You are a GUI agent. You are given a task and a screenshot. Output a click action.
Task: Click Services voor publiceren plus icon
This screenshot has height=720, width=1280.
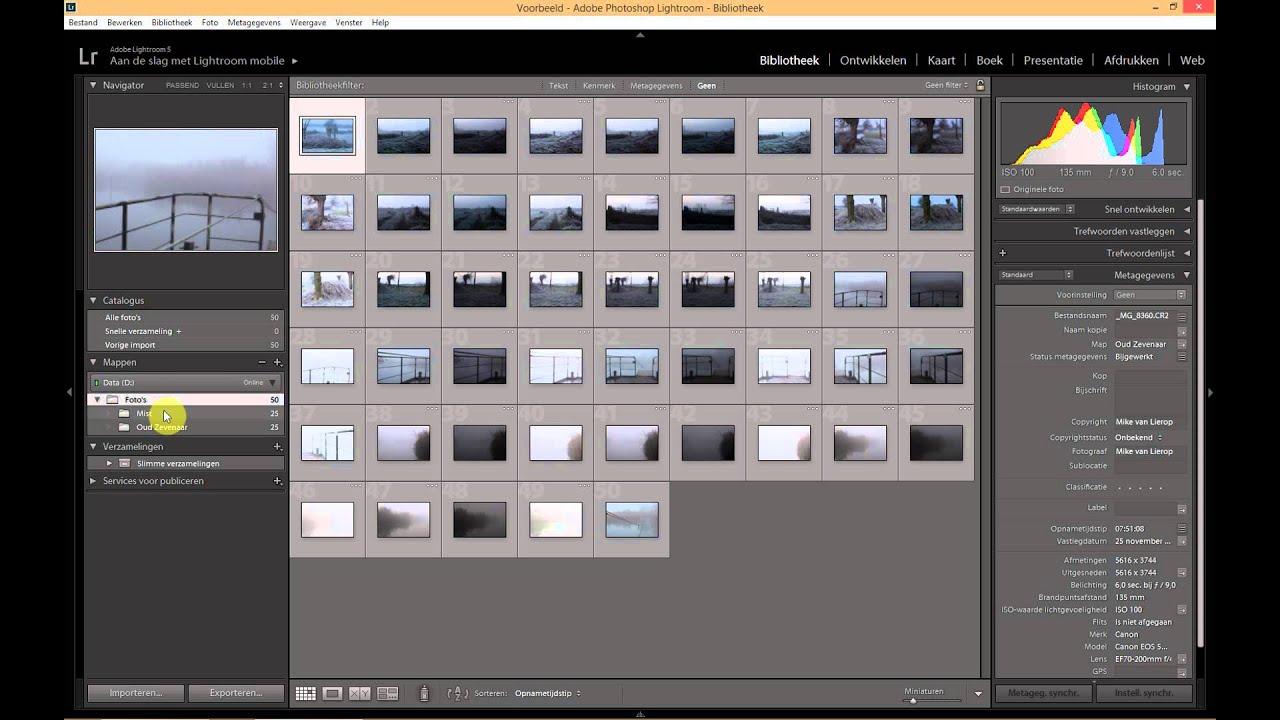point(278,481)
